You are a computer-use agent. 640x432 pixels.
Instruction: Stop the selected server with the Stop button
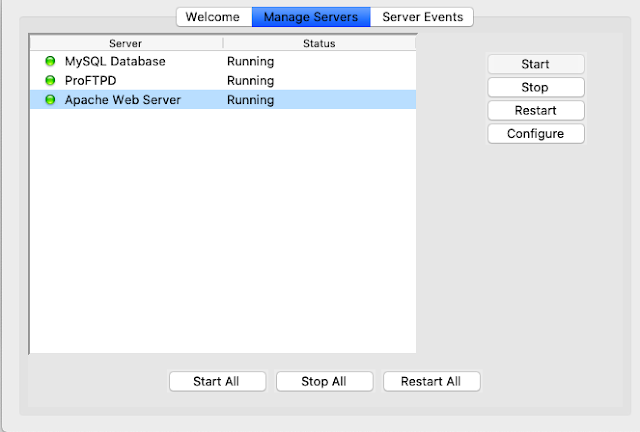pos(536,87)
